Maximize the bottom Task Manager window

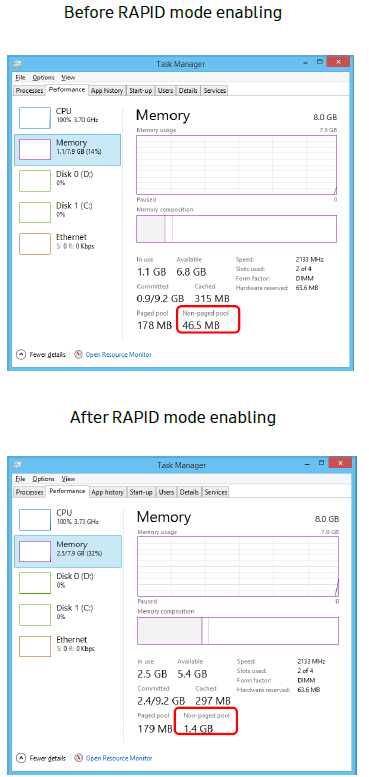point(320,464)
